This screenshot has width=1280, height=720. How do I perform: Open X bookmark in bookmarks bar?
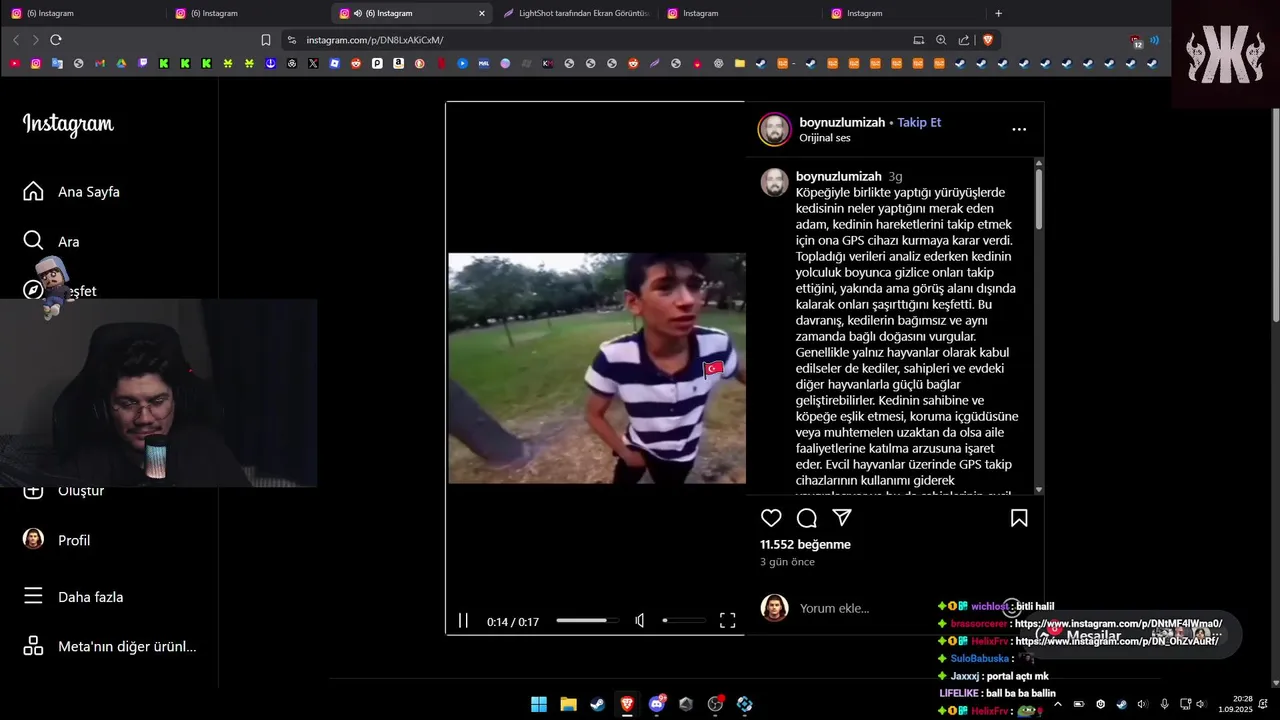313,63
